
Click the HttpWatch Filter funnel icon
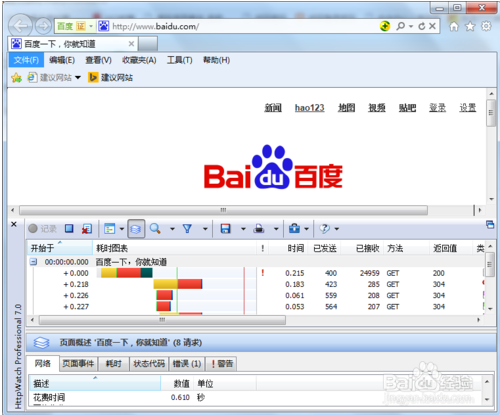187,229
